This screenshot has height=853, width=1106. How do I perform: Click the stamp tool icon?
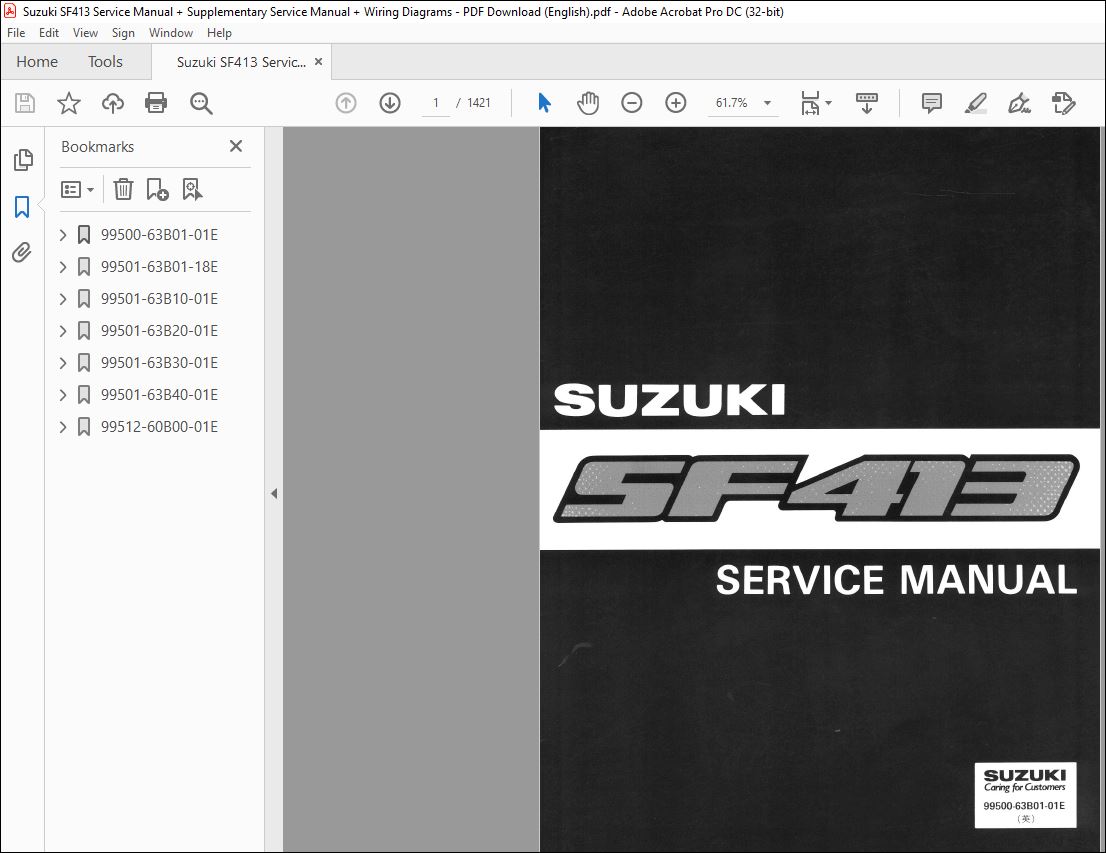click(x=1063, y=103)
